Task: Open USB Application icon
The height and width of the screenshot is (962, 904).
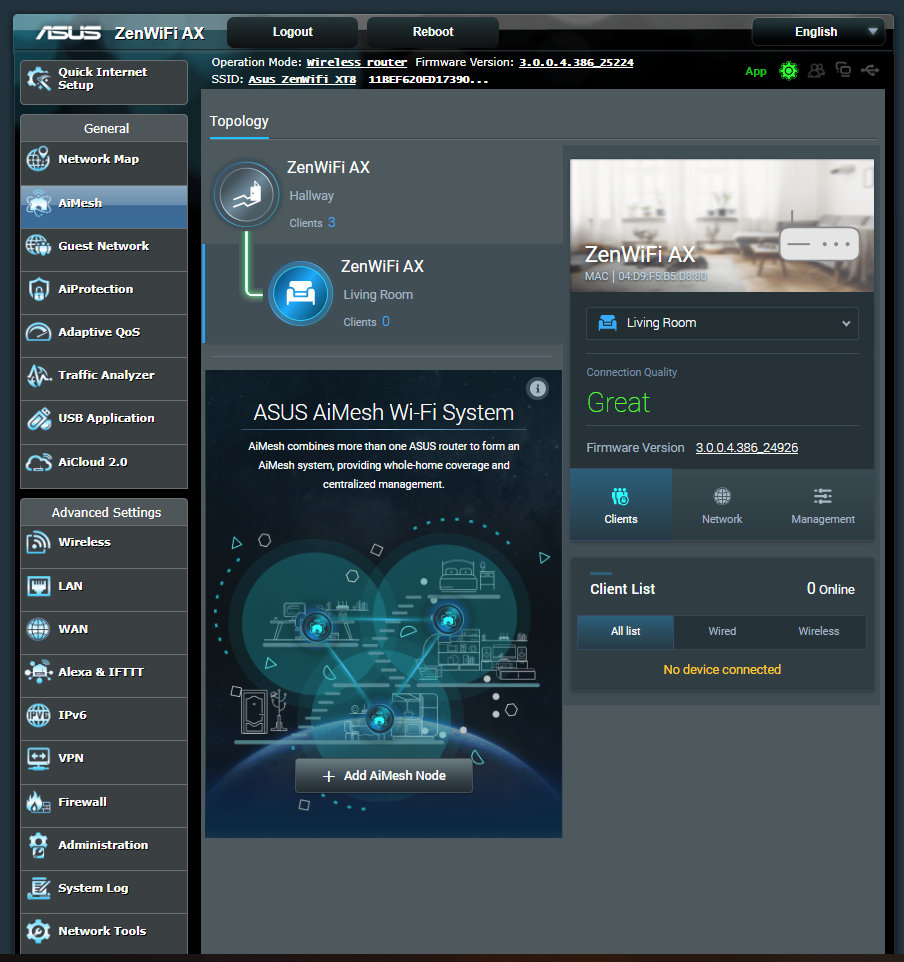Action: click(38, 418)
